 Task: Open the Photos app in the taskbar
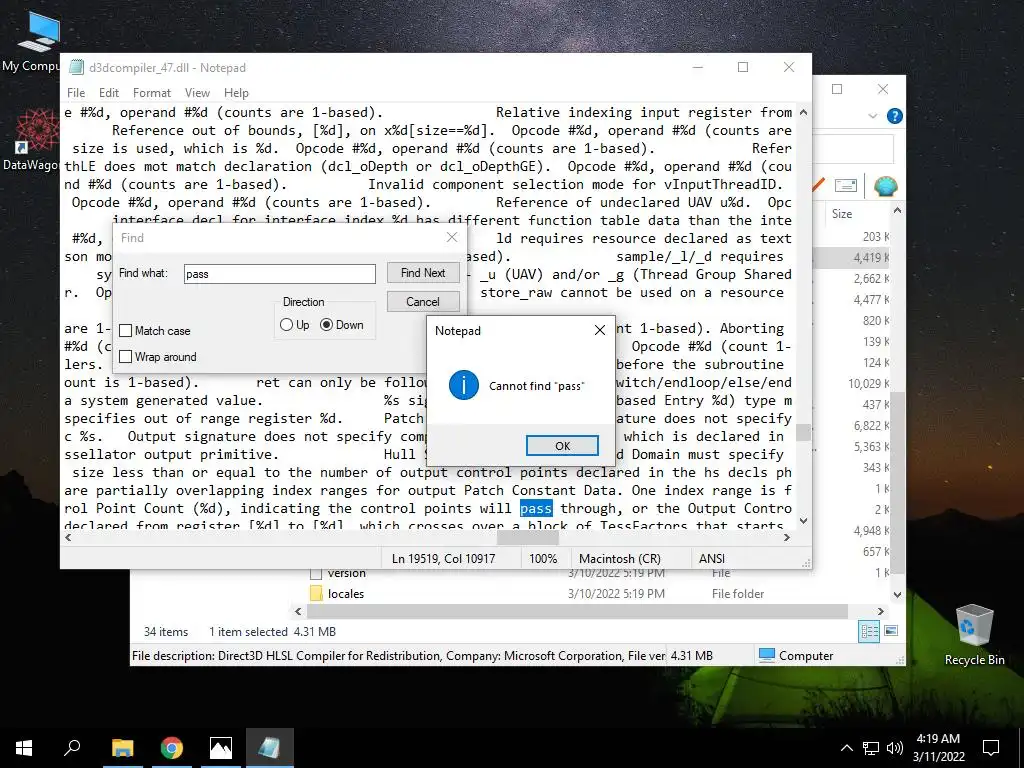[x=221, y=748]
